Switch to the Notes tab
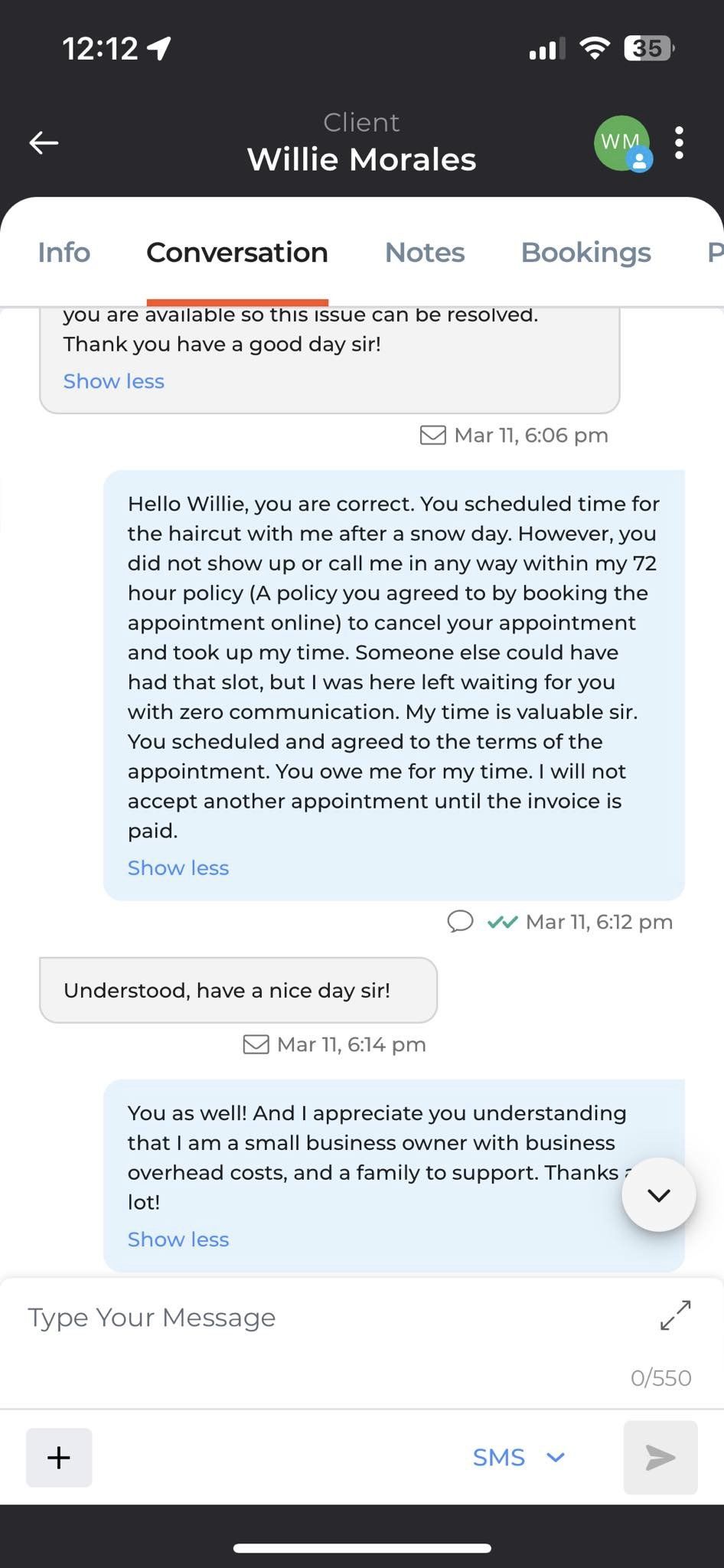Screen dimensions: 724x1568 [425, 253]
